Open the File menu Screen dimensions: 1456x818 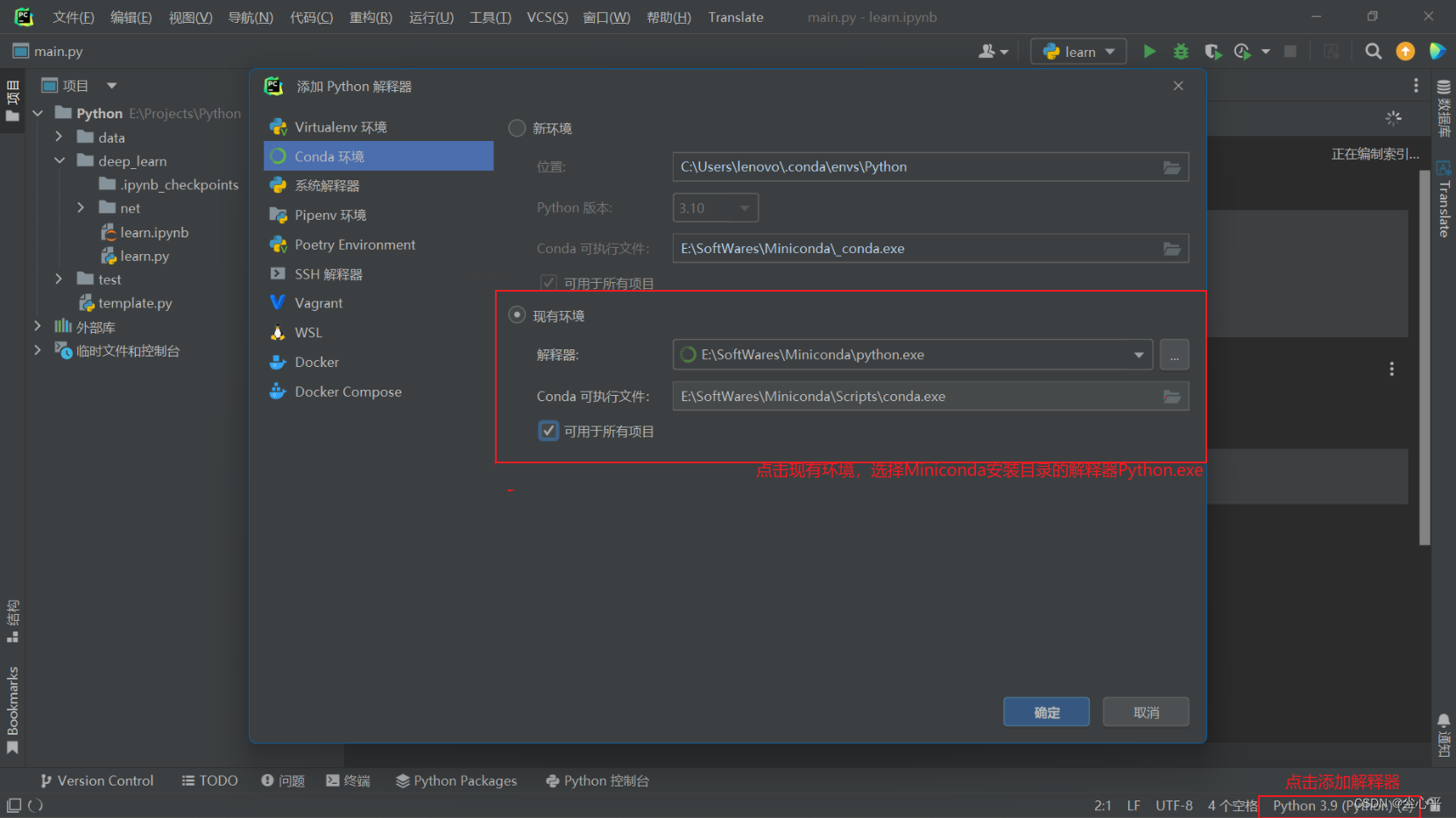[74, 17]
